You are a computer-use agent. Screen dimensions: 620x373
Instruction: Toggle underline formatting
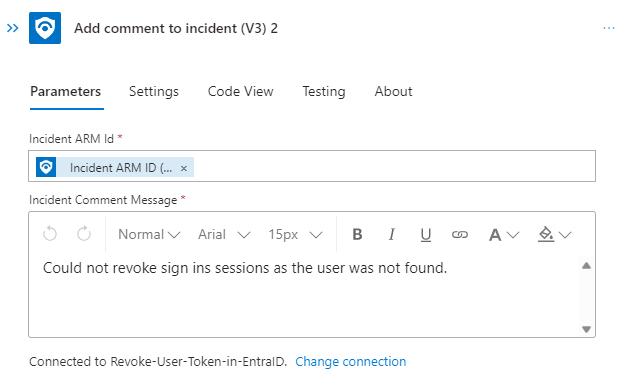click(425, 235)
